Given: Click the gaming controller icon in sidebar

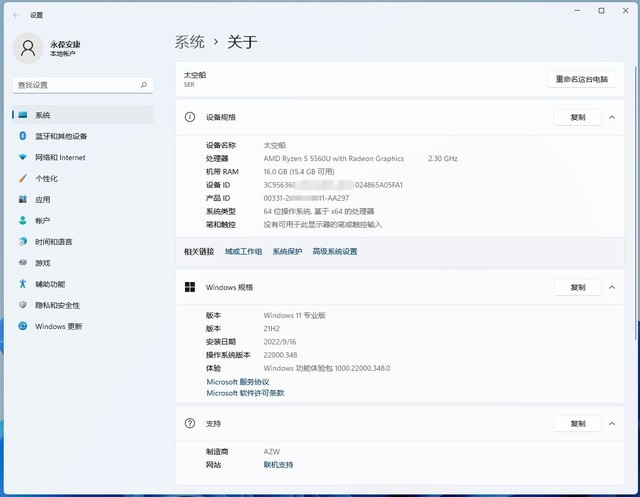Looking at the screenshot, I should (23, 262).
